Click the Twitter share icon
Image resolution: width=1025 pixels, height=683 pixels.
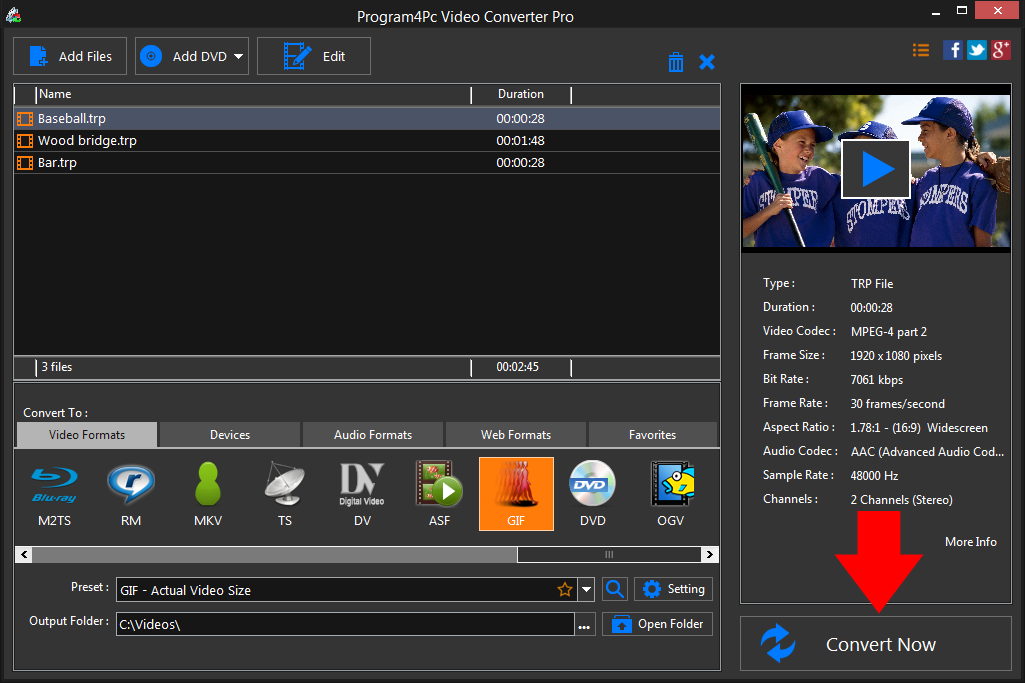[x=976, y=49]
